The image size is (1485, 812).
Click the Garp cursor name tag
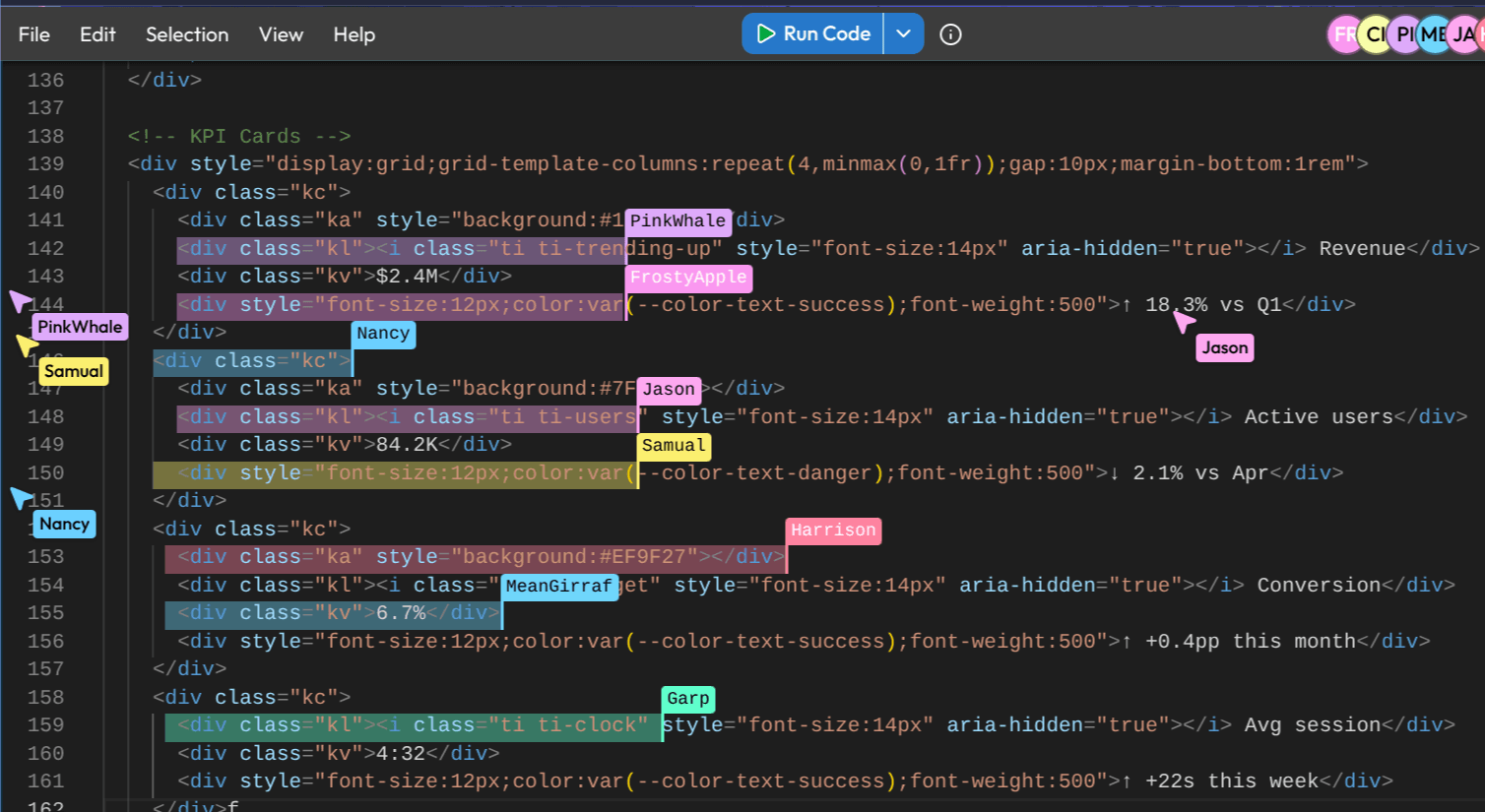click(687, 699)
